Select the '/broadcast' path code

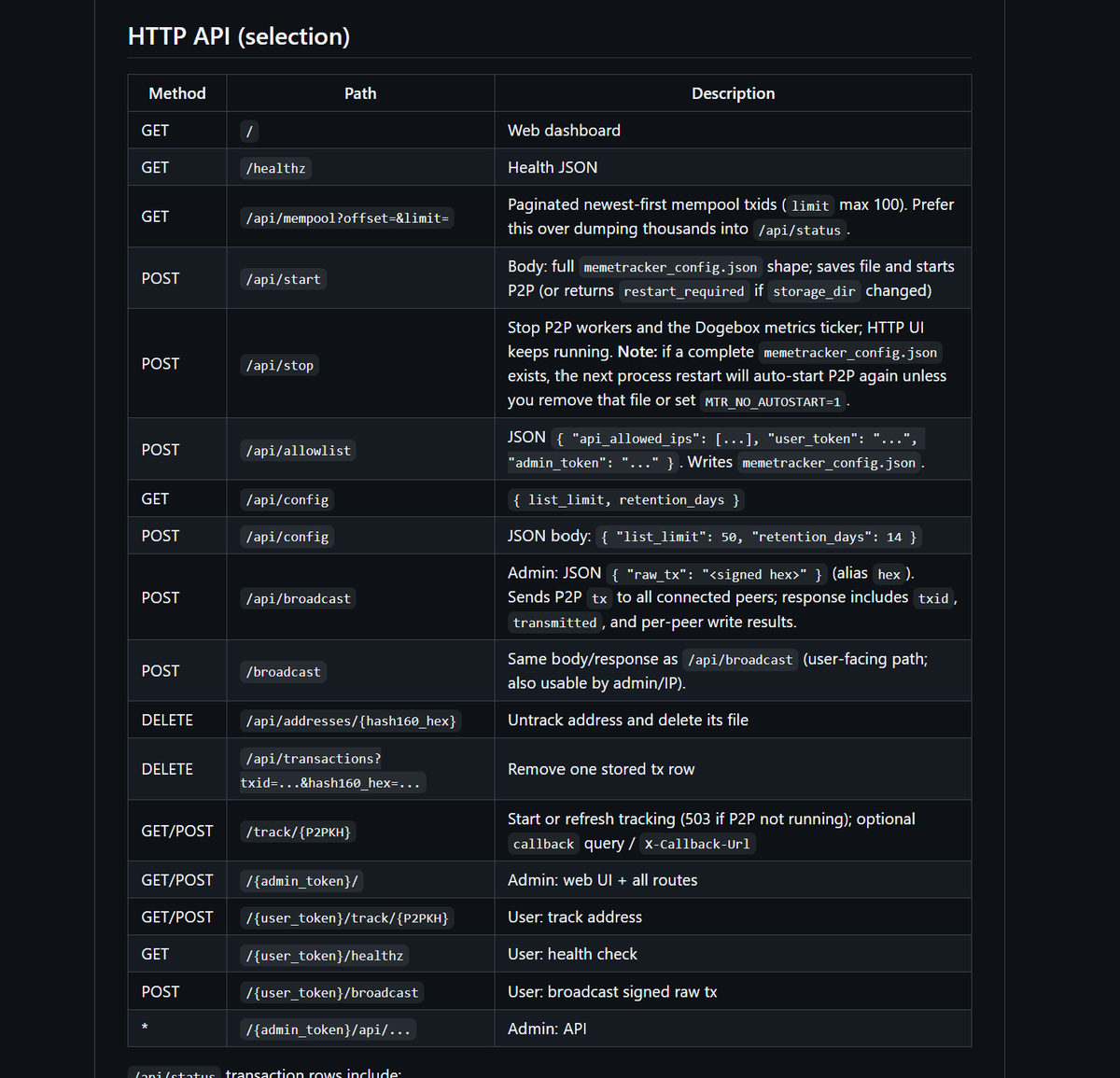[283, 672]
